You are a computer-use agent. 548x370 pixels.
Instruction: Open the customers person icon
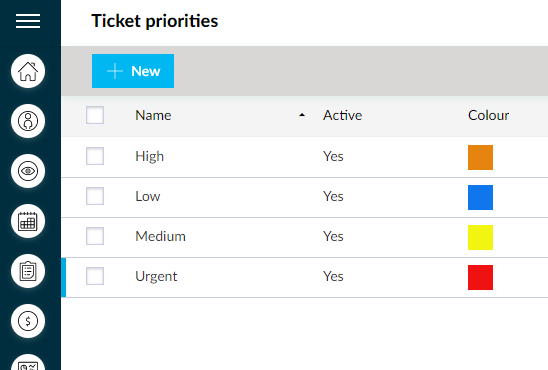tap(28, 121)
